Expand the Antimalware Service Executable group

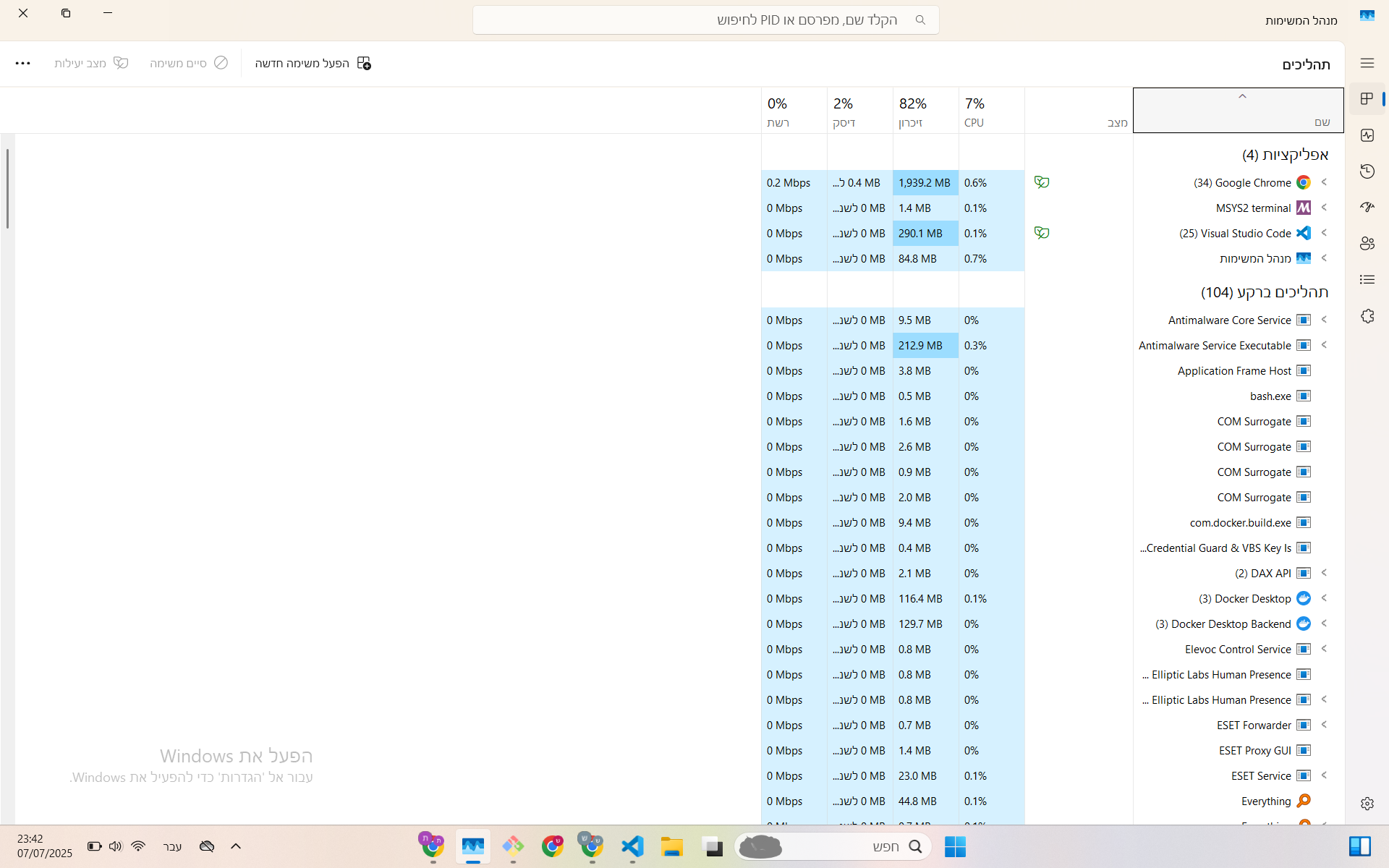coord(1325,345)
